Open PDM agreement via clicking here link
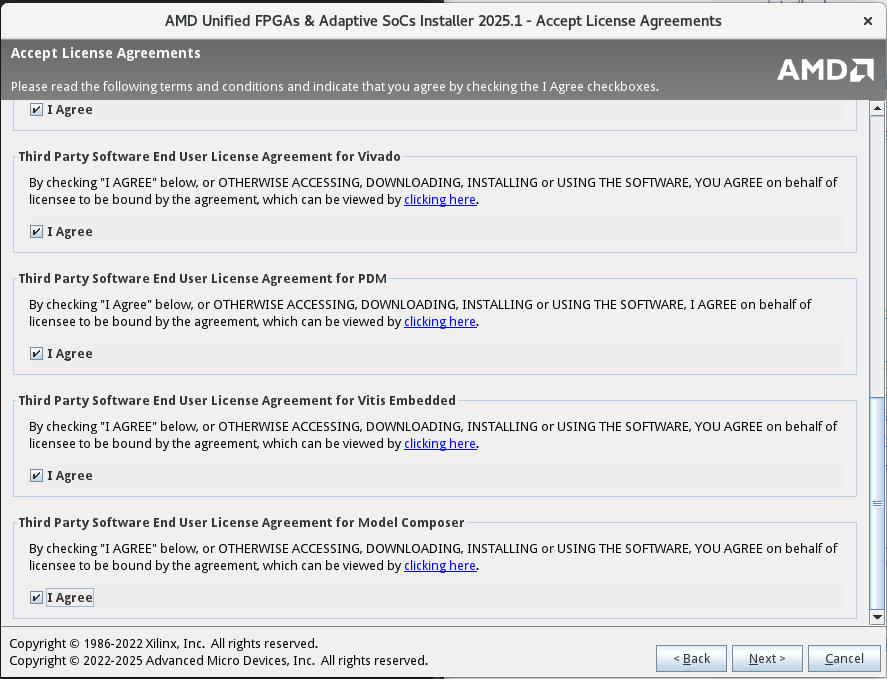Viewport: 887px width, 679px height. click(x=440, y=322)
